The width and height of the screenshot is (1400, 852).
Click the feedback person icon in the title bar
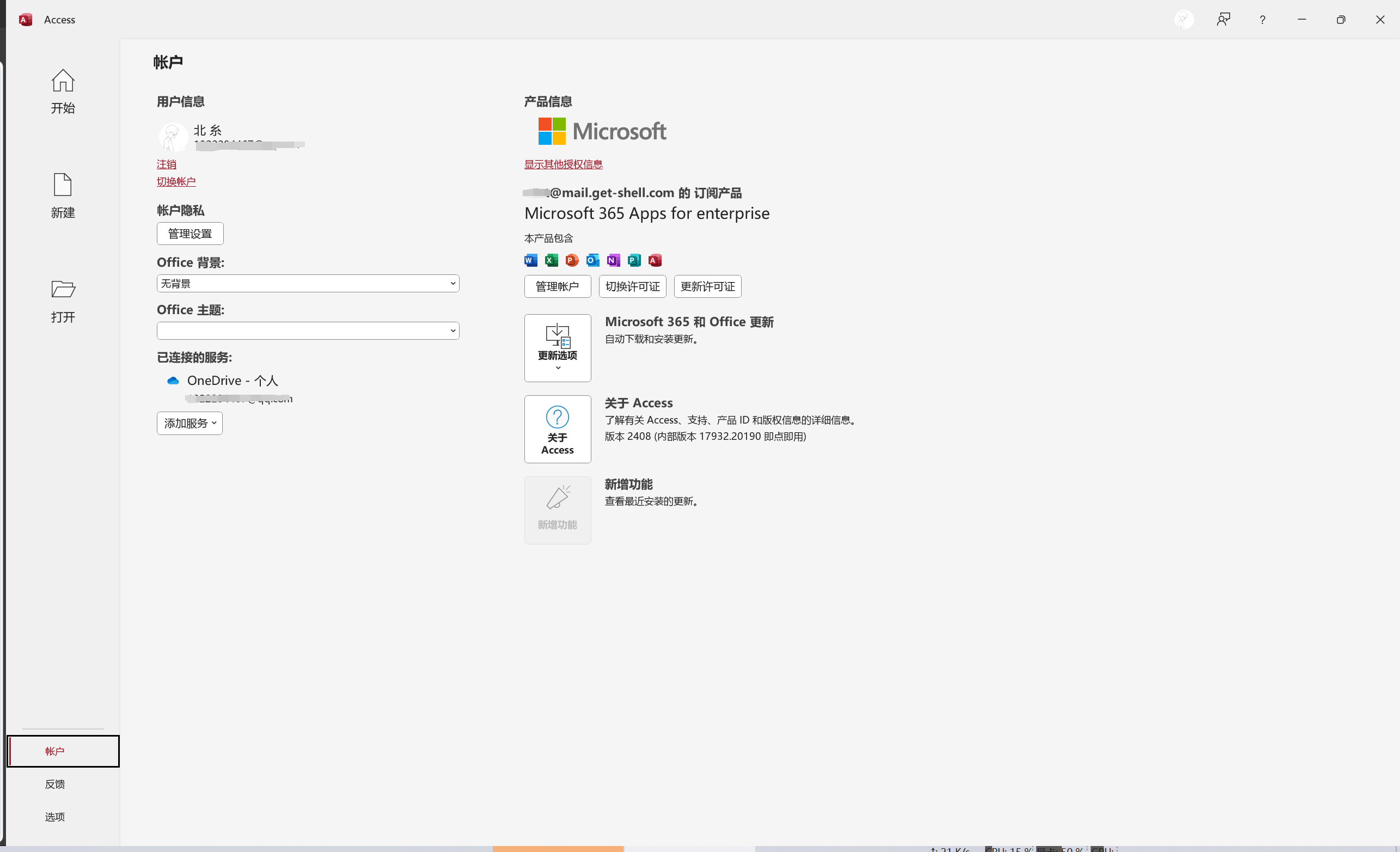coord(1222,20)
